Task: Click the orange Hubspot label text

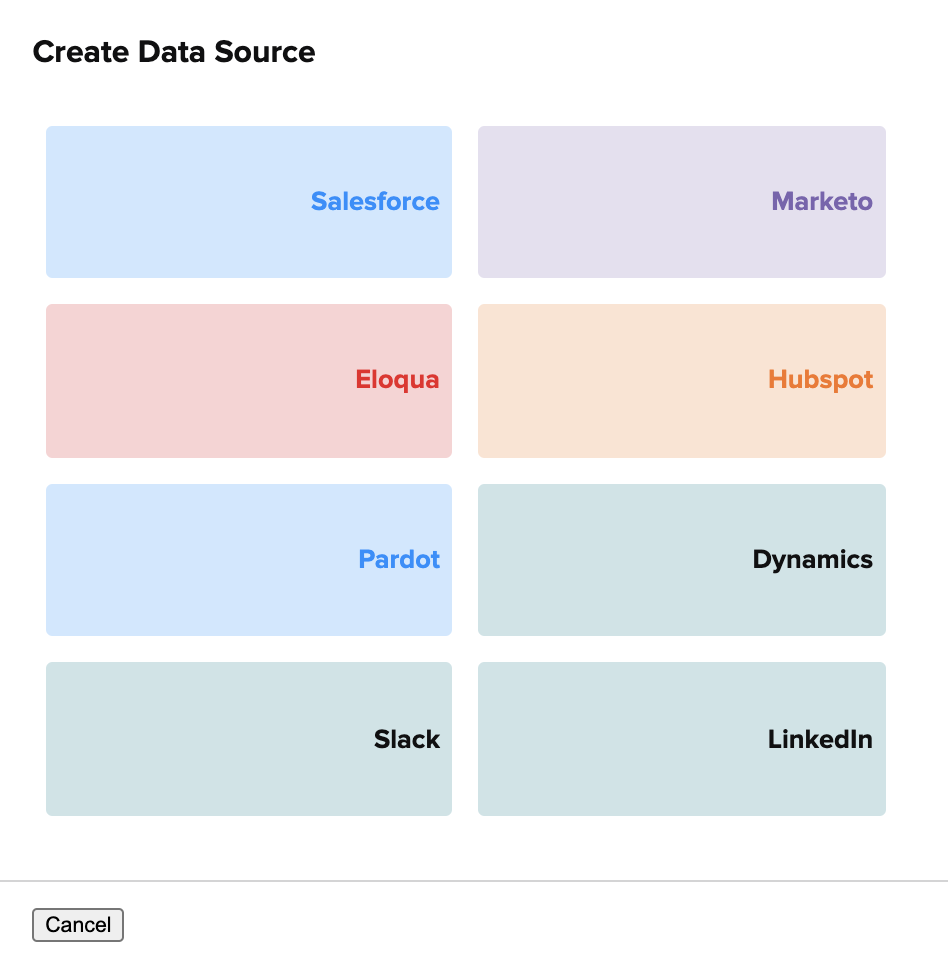Action: [x=820, y=380]
